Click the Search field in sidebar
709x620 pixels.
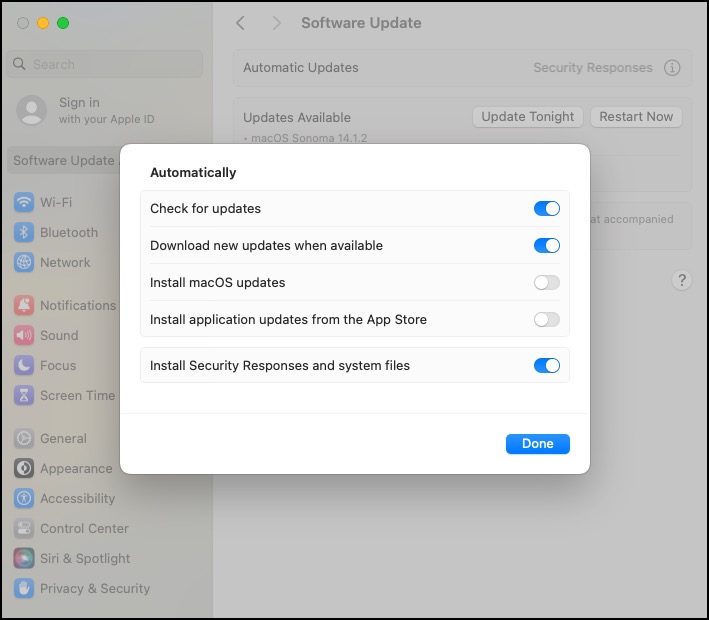105,64
